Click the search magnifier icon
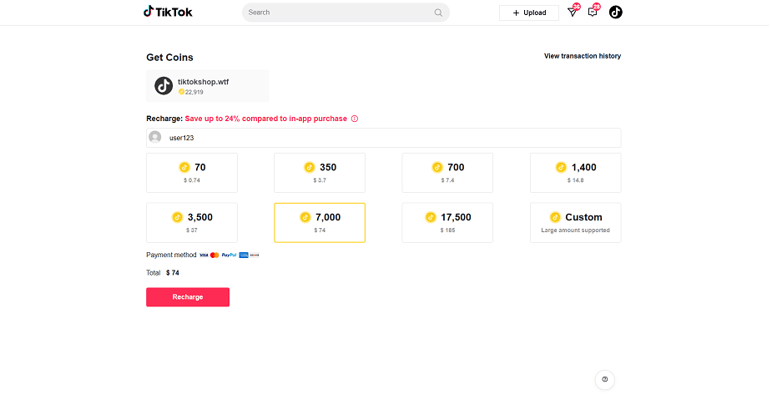772x400 pixels. click(438, 13)
